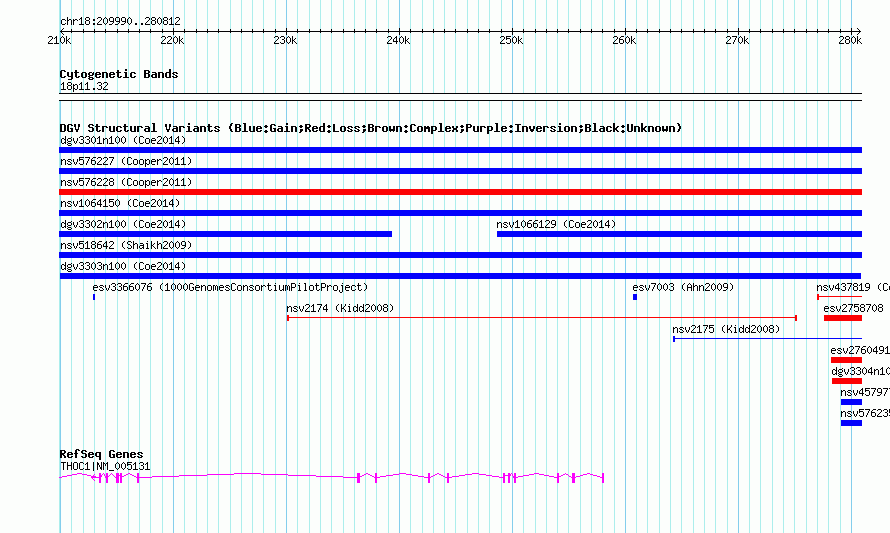This screenshot has width=890, height=533.
Task: Open the dgv3303n100 (Coe2014) label
Action: [x=123, y=266]
